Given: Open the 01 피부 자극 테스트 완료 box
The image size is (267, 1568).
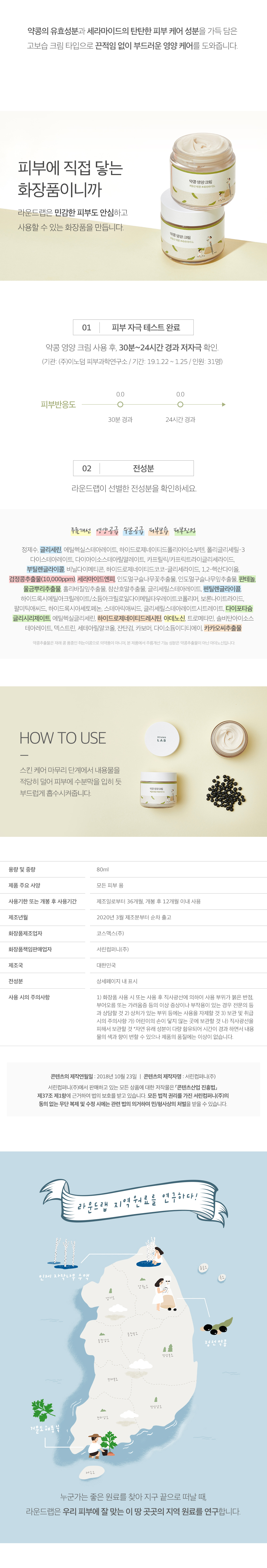Looking at the screenshot, I should point(133,327).
